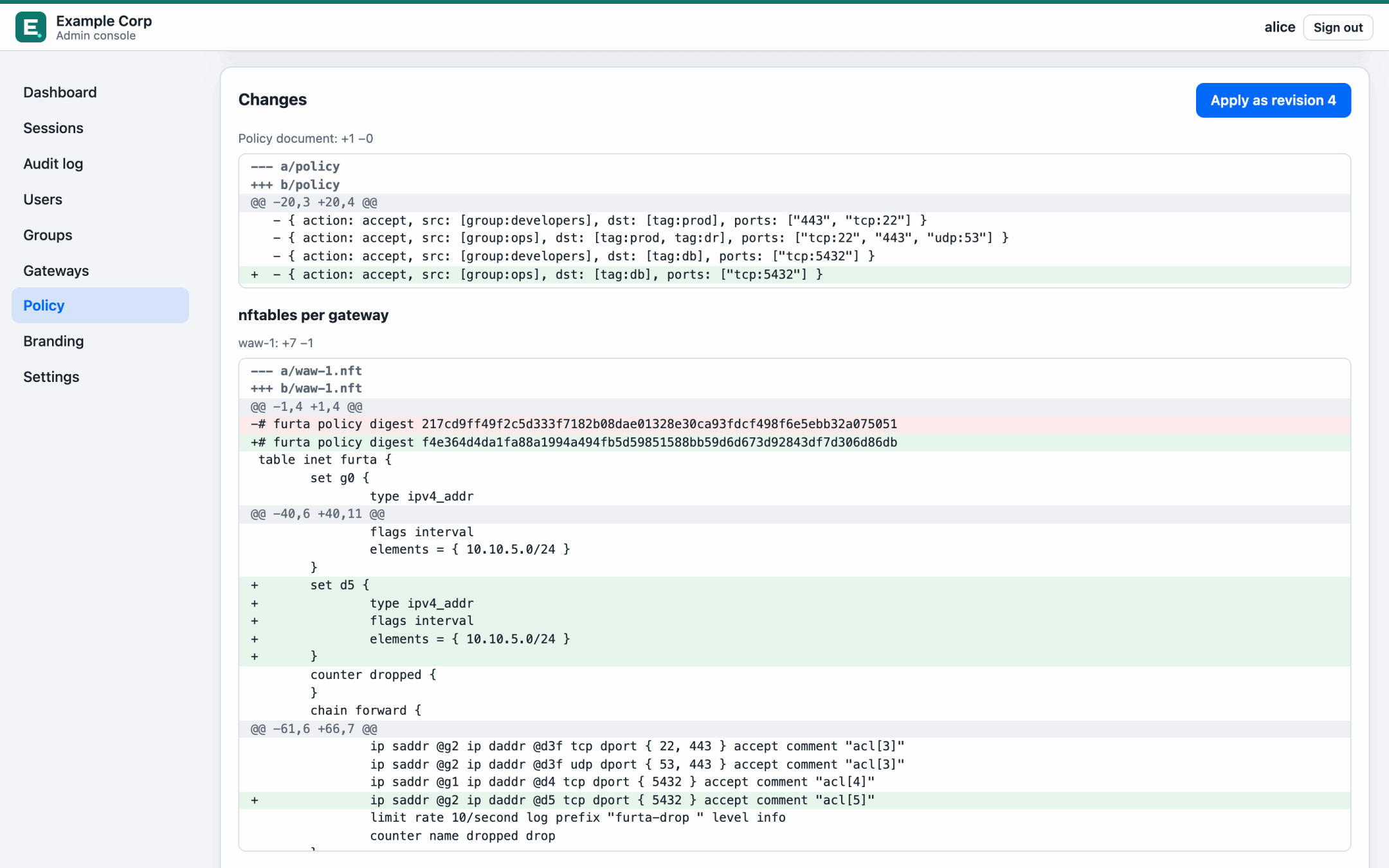Viewport: 1389px width, 868px height.
Task: Click the '--- a/policy' line
Action: click(794, 167)
